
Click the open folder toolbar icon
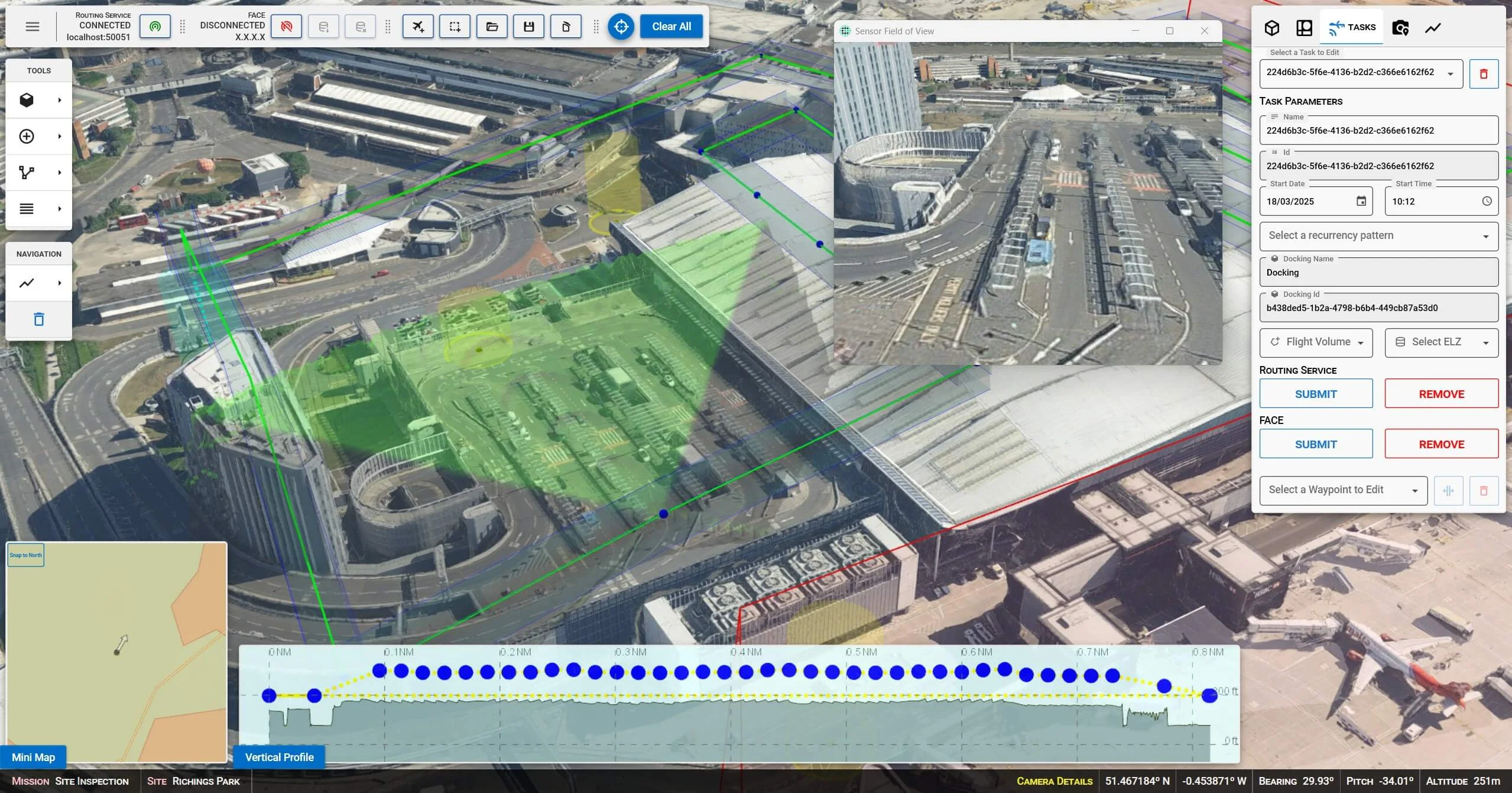(x=492, y=27)
